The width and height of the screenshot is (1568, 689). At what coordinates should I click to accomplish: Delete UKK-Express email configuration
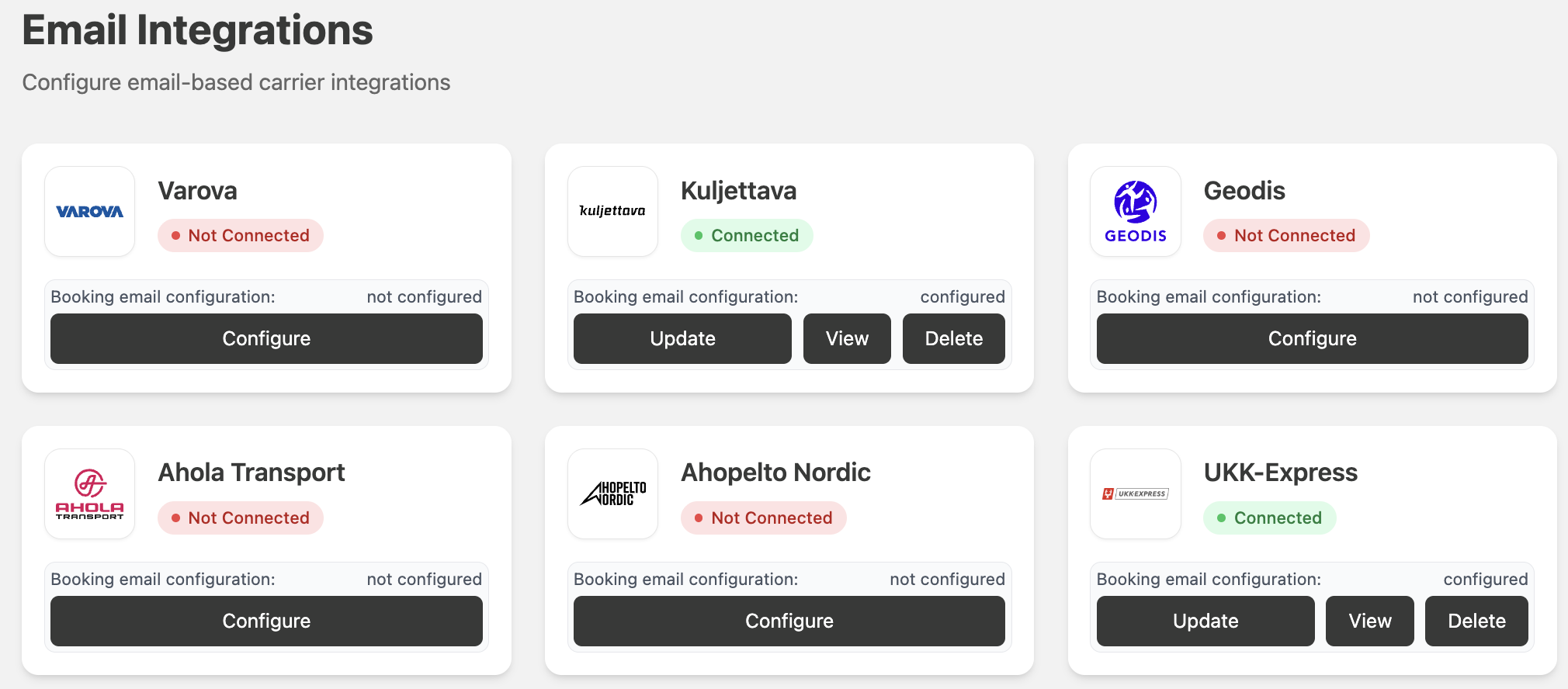click(1476, 621)
